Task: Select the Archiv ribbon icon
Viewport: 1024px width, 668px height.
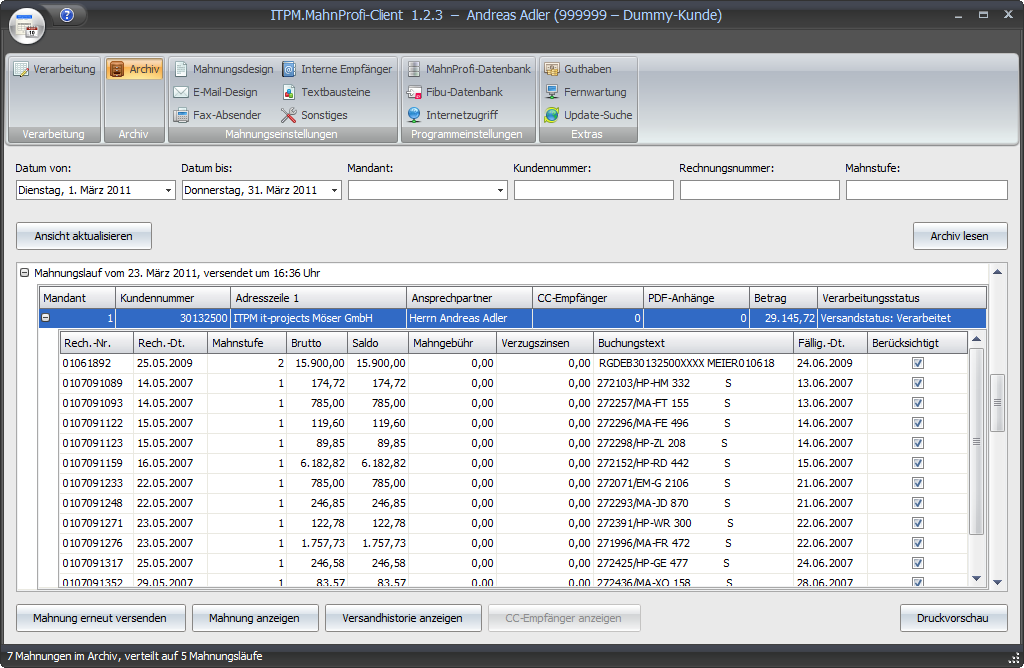Action: tap(117, 69)
